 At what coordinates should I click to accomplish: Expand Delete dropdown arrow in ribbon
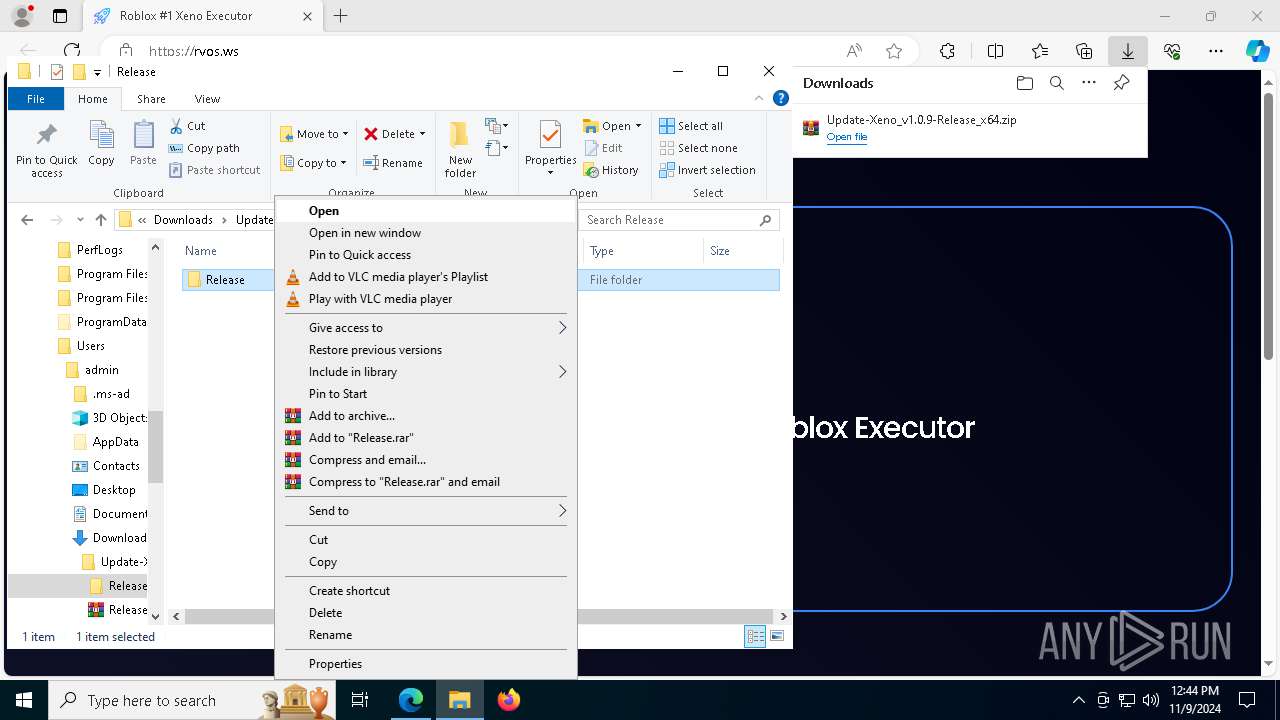click(x=422, y=134)
